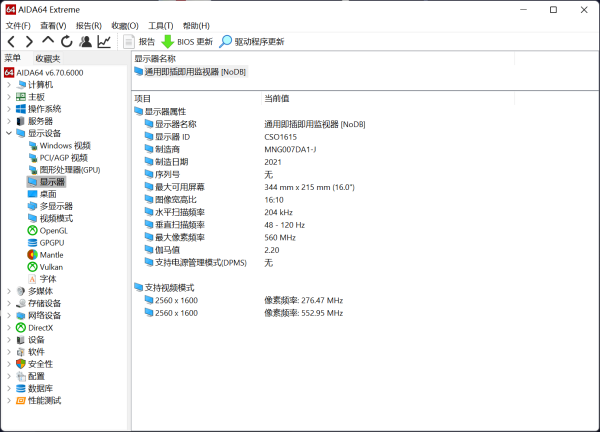Select the 显示器 ID row CSO1615
The height and width of the screenshot is (432, 600).
(221, 137)
